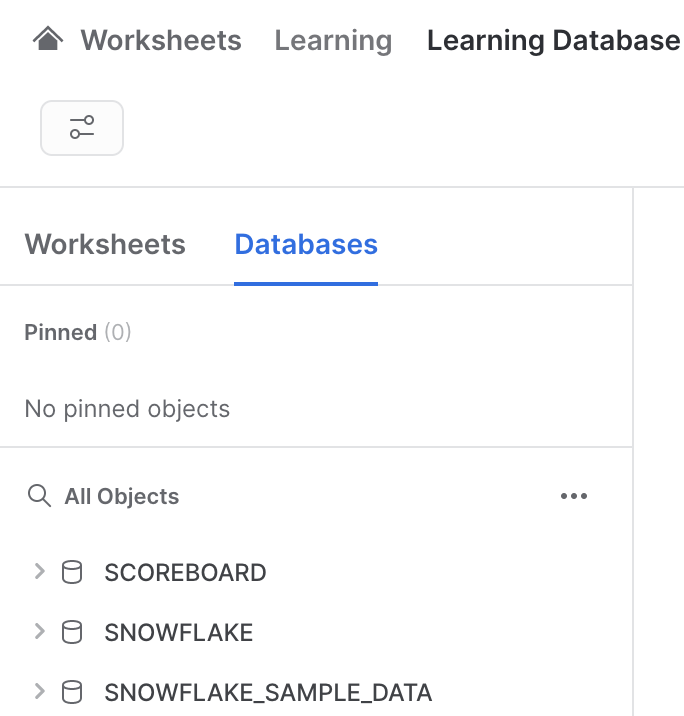Select the SNOWFLAKE database name
The image size is (684, 716).
pyautogui.click(x=179, y=632)
